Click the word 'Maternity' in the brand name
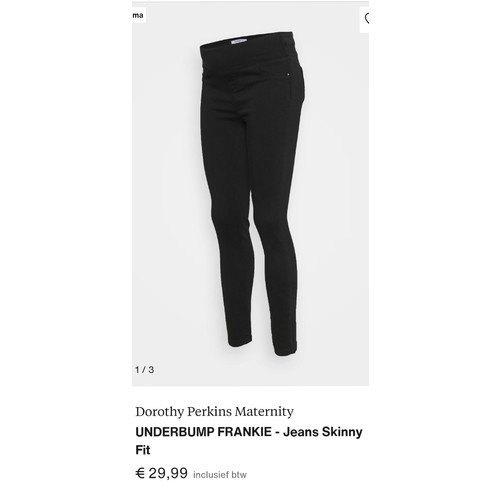The width and height of the screenshot is (500, 500). point(264,412)
